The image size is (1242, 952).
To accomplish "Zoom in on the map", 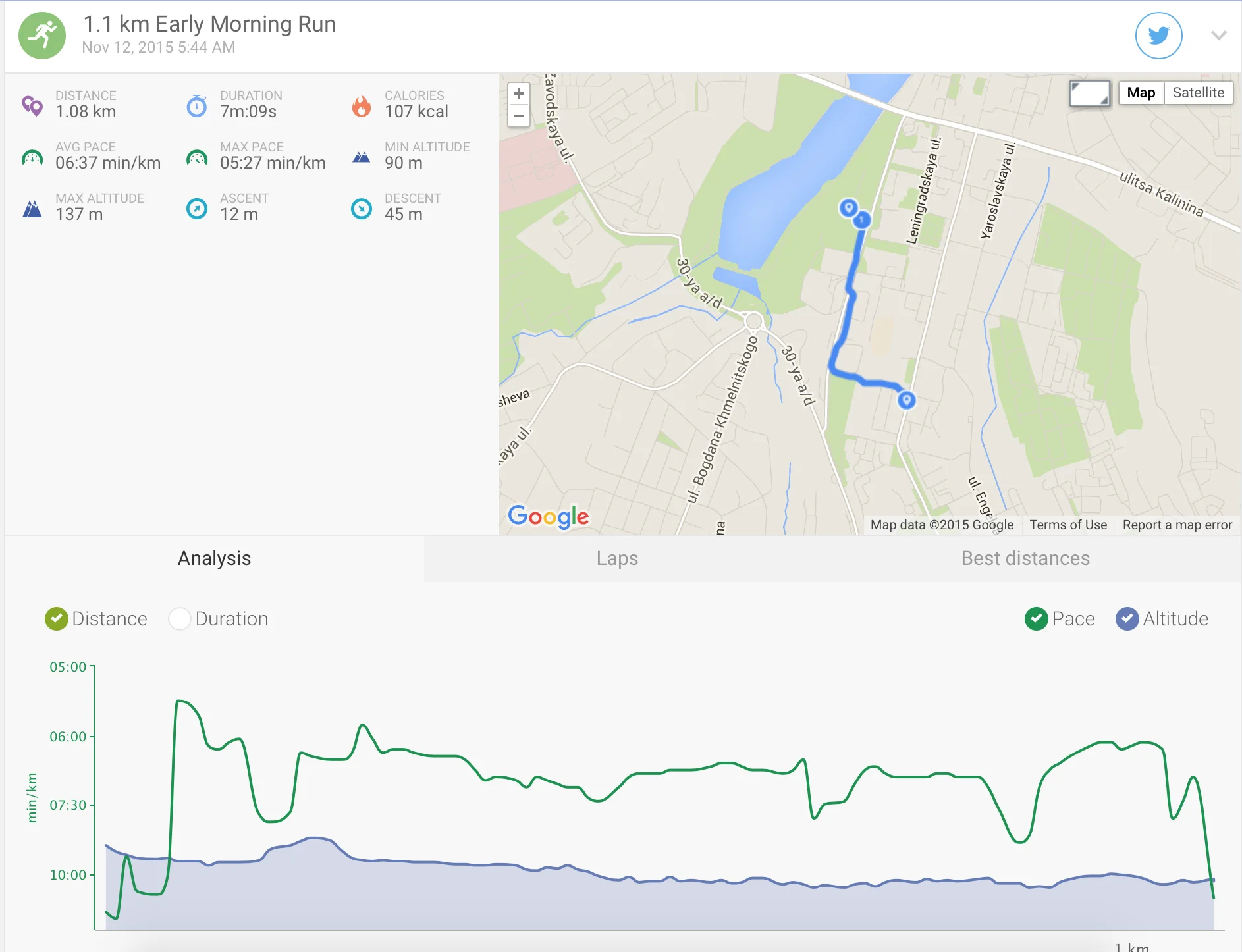I will coord(519,93).
